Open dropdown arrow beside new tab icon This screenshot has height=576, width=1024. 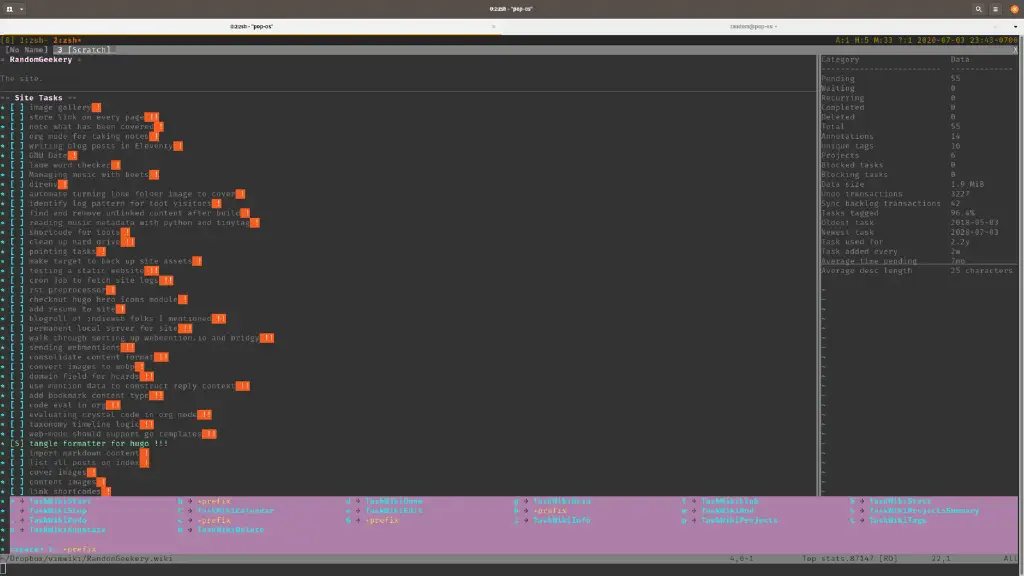pyautogui.click(x=22, y=9)
